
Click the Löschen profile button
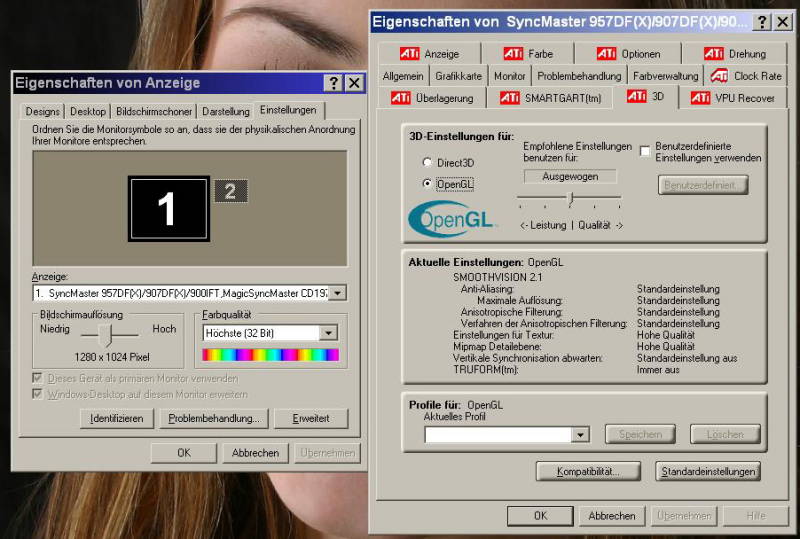pyautogui.click(x=725, y=434)
